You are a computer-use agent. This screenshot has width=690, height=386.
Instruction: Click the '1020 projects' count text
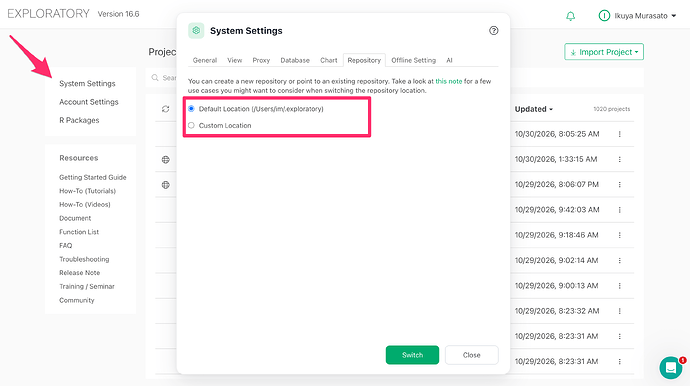[612, 109]
